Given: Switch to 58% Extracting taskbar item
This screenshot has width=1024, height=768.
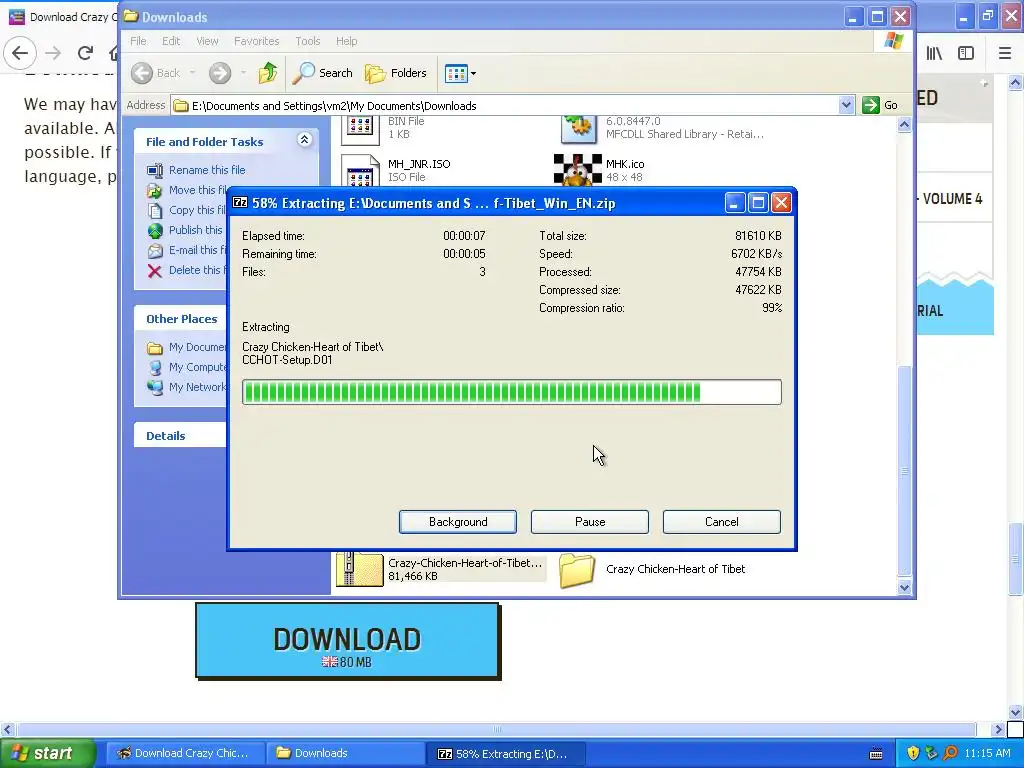Looking at the screenshot, I should coord(506,753).
